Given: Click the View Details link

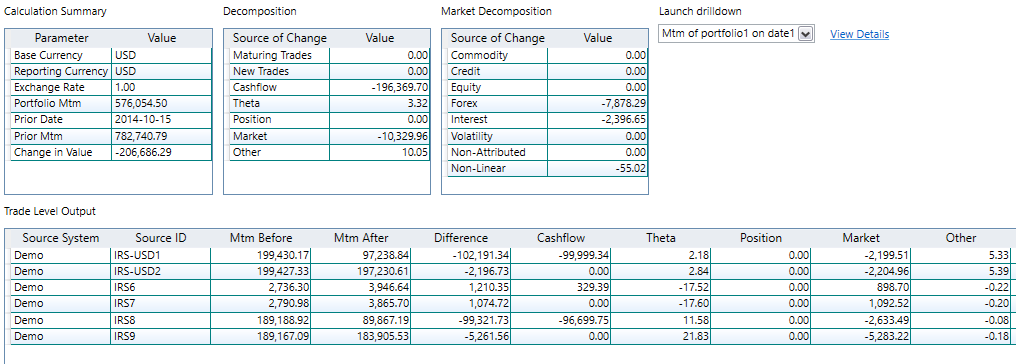Looking at the screenshot, I should pos(859,34).
